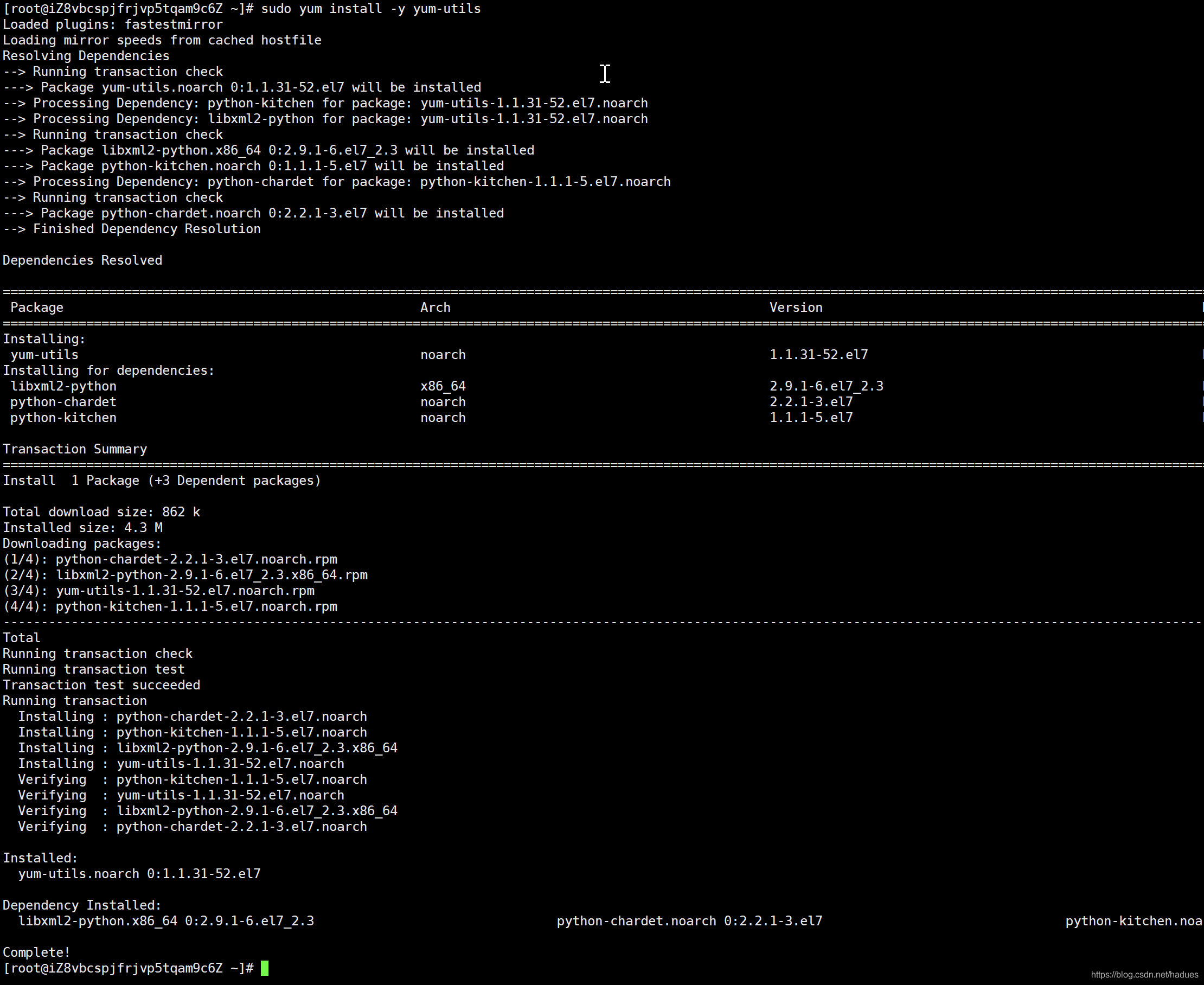
Task: Click version '1.1.31-52.el7' in table
Action: pos(819,355)
